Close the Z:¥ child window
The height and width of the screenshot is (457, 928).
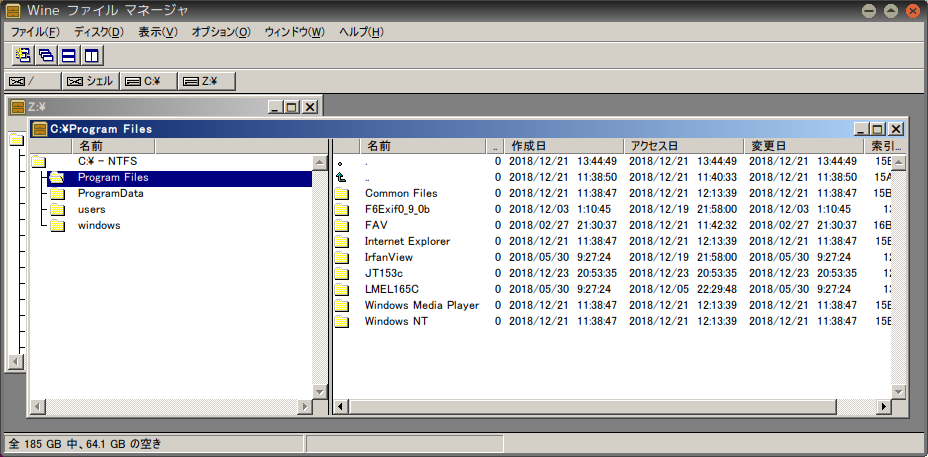[310, 107]
